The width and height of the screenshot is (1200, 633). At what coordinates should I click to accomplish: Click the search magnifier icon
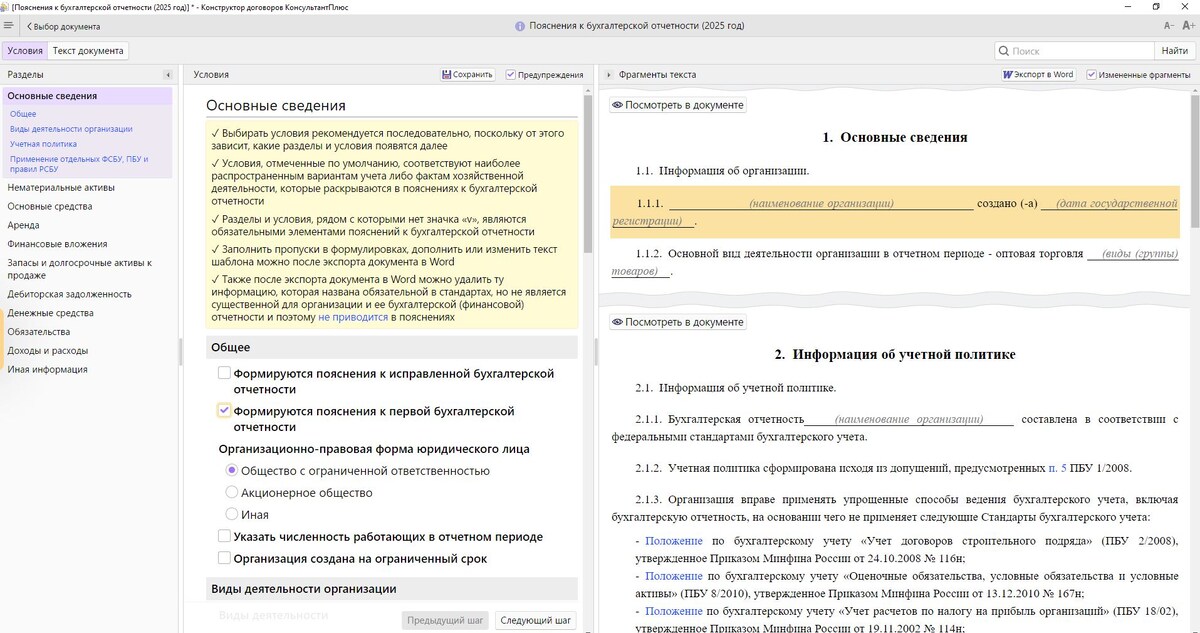tap(1004, 51)
